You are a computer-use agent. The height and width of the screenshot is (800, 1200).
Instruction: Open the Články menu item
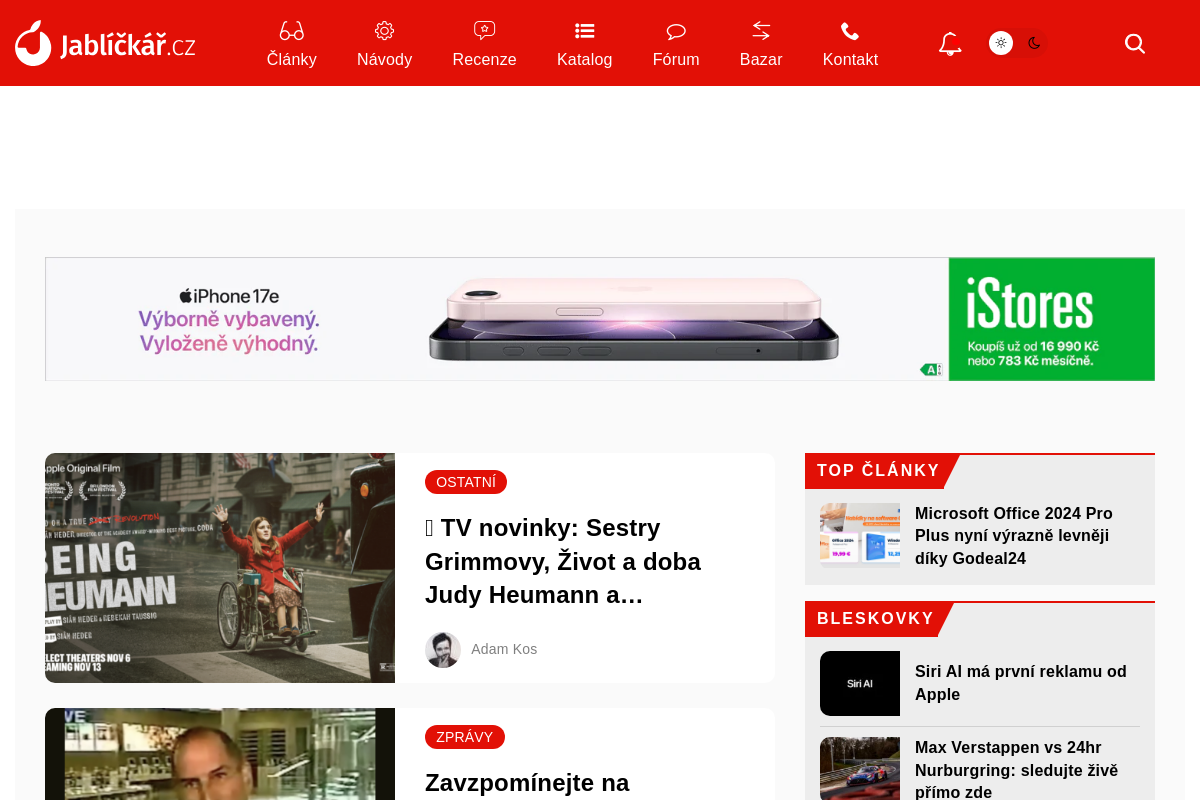[x=292, y=59]
